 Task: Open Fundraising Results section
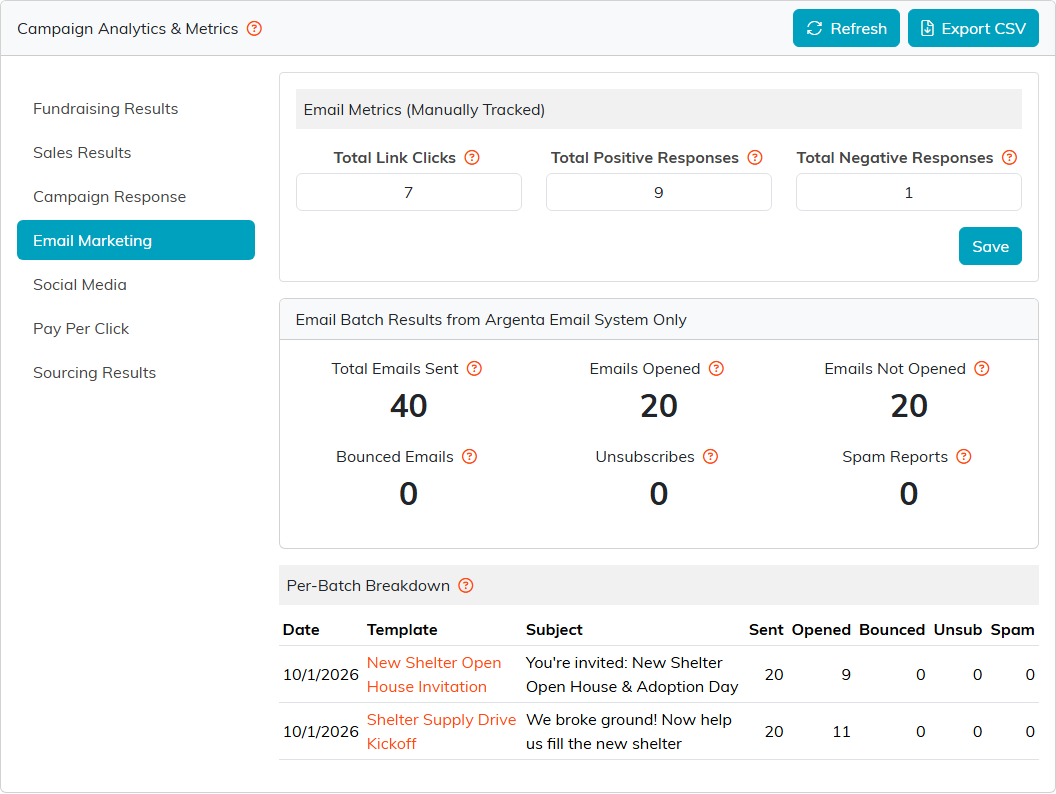point(135,108)
